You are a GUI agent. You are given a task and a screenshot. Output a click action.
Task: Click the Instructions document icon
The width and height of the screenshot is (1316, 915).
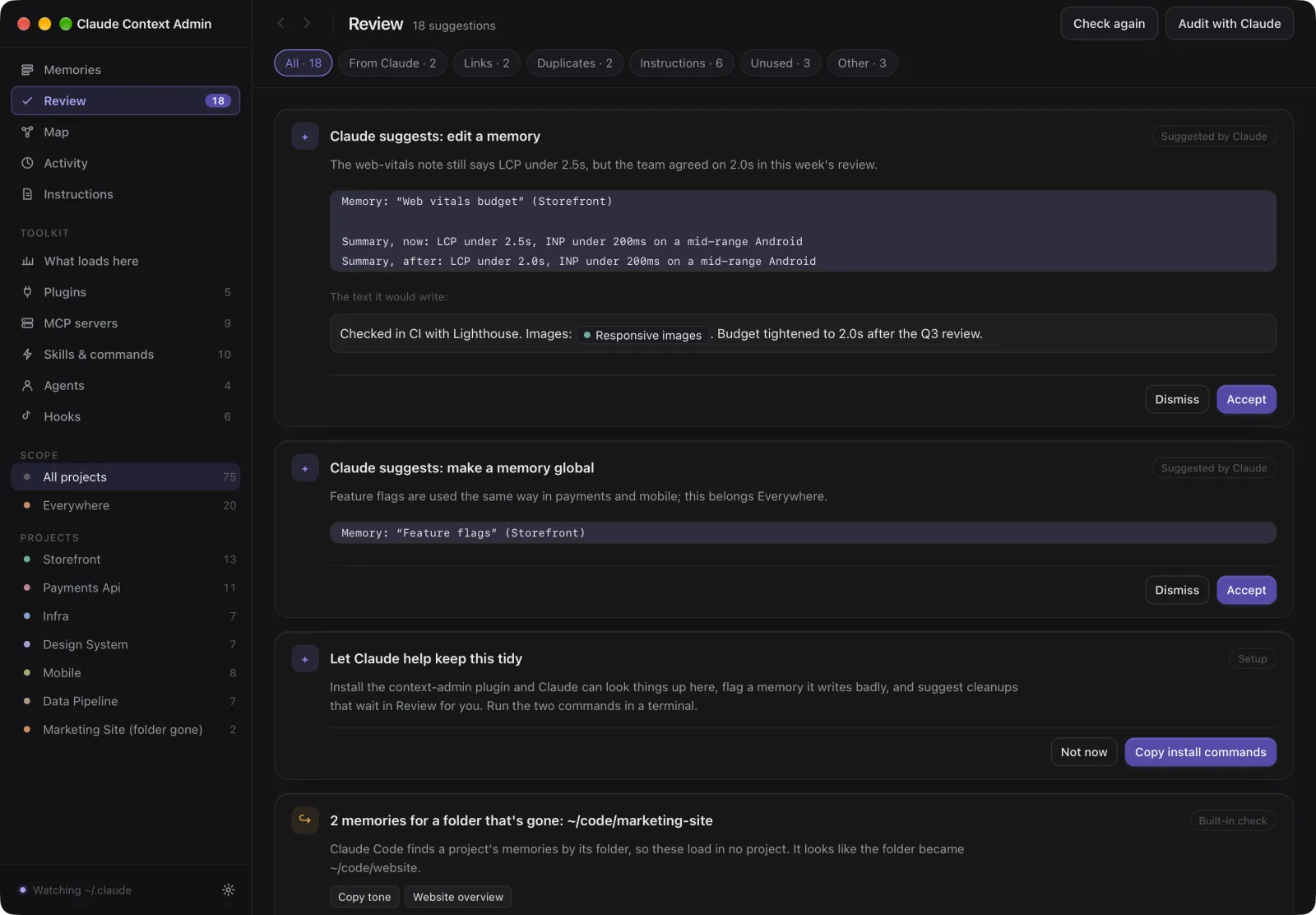click(x=27, y=194)
